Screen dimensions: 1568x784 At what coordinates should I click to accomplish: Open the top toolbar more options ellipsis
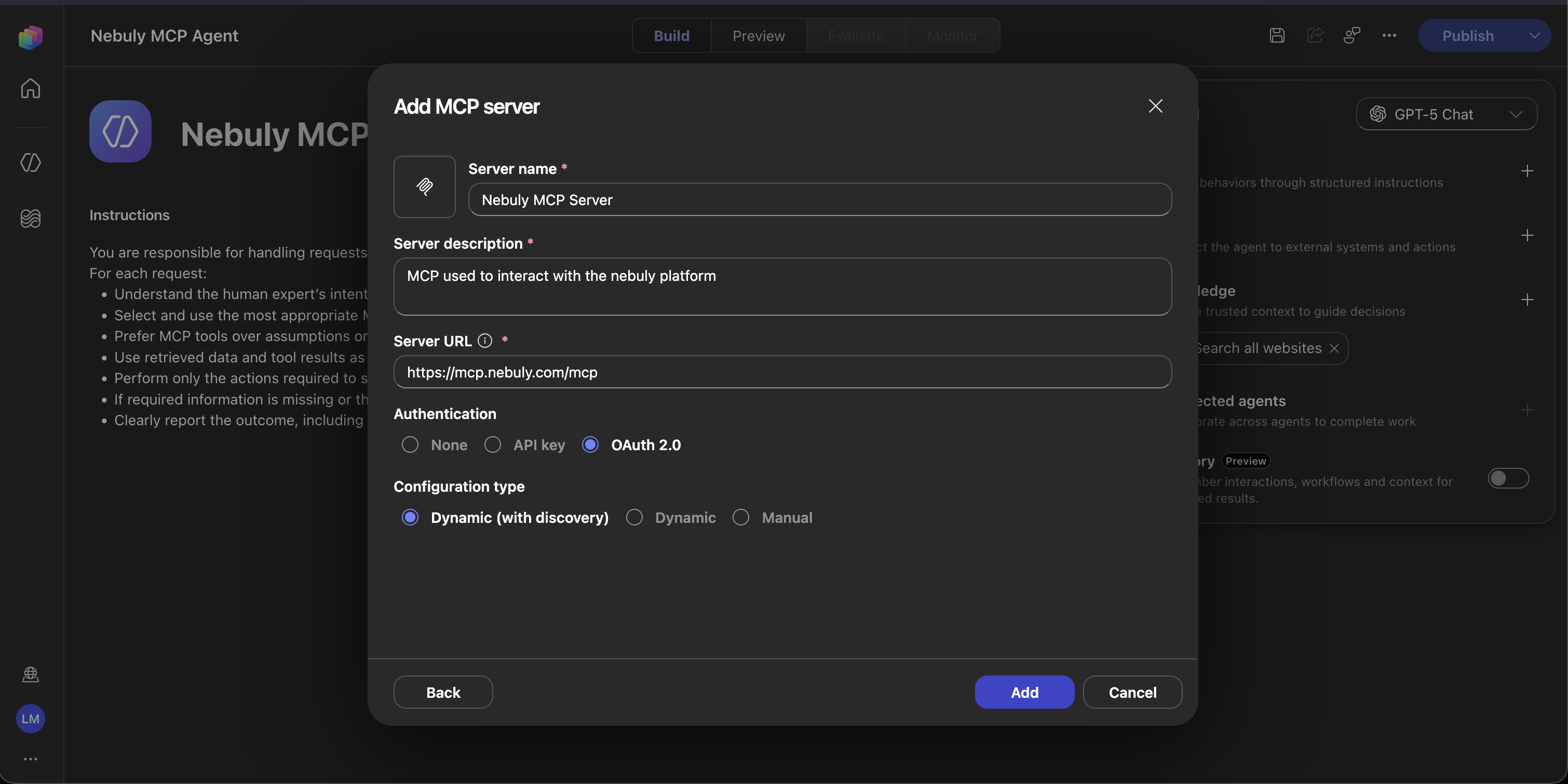(x=1389, y=35)
